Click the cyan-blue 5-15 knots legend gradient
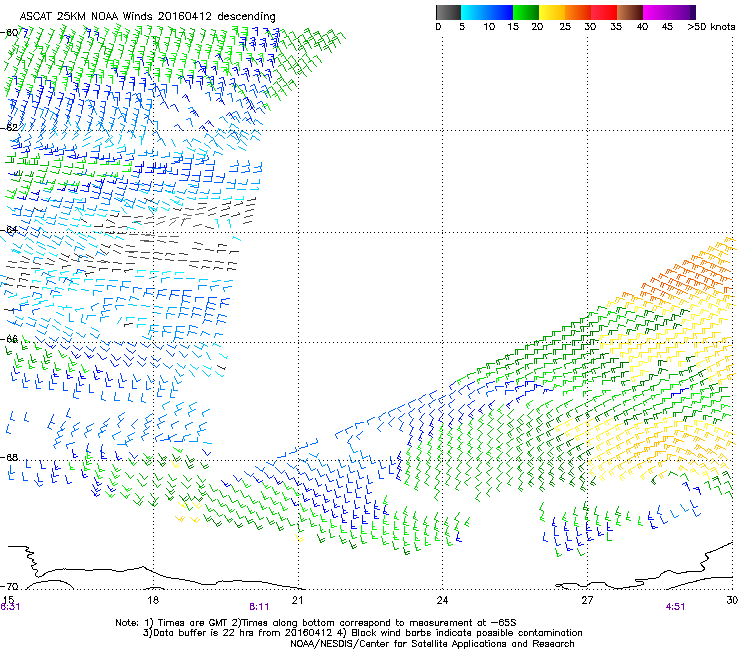 [487, 12]
